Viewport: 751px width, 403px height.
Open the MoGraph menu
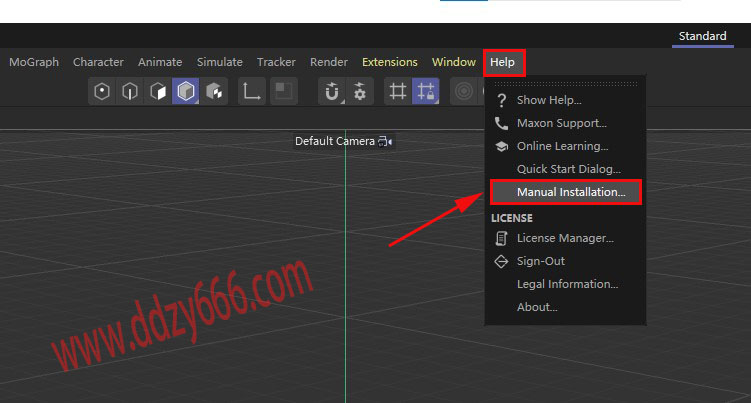[x=34, y=62]
